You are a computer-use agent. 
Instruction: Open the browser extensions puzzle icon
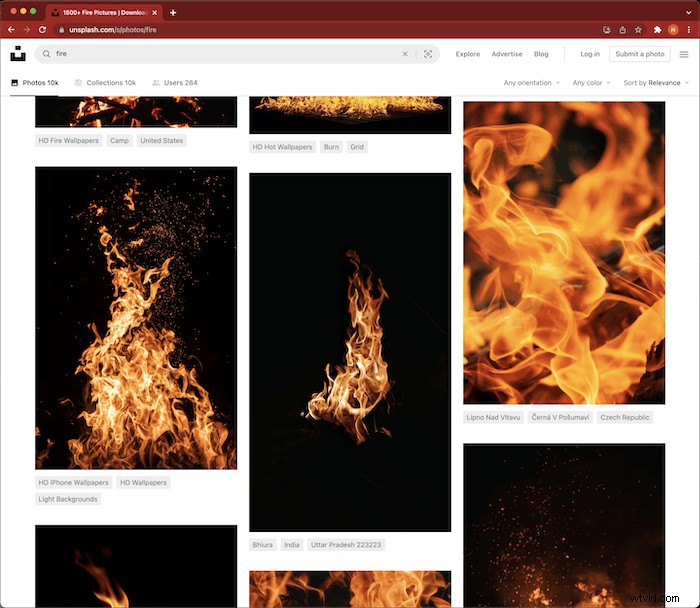[658, 30]
